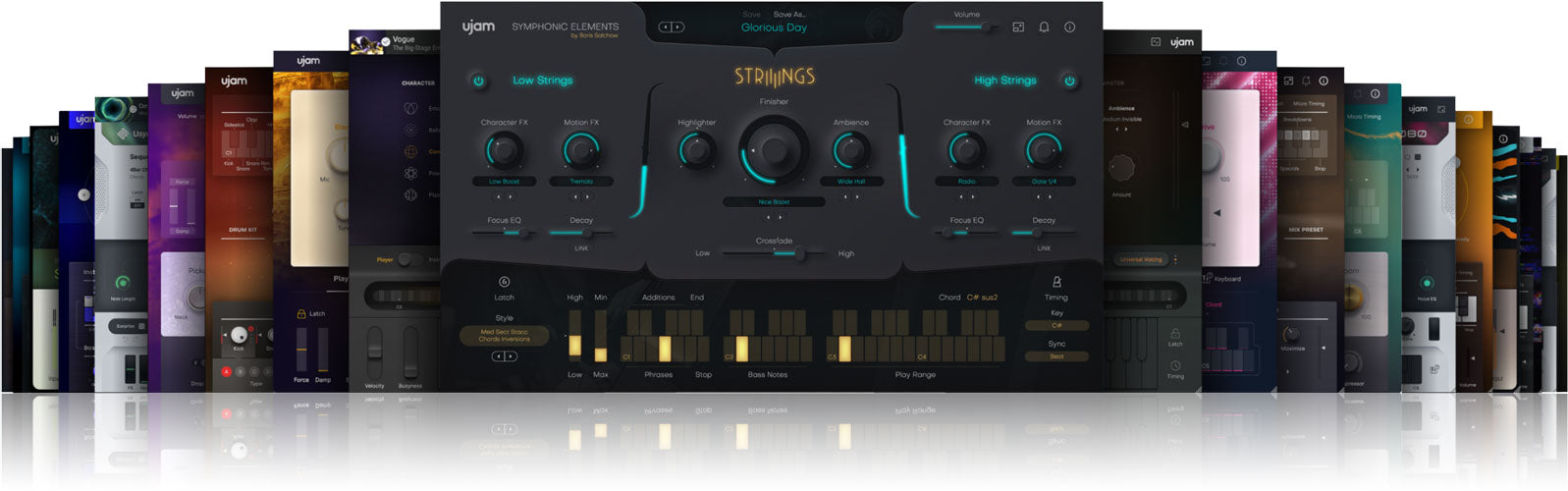The width and height of the screenshot is (1568, 491).
Task: Open the Nice Boost finisher dropdown
Action: click(774, 202)
